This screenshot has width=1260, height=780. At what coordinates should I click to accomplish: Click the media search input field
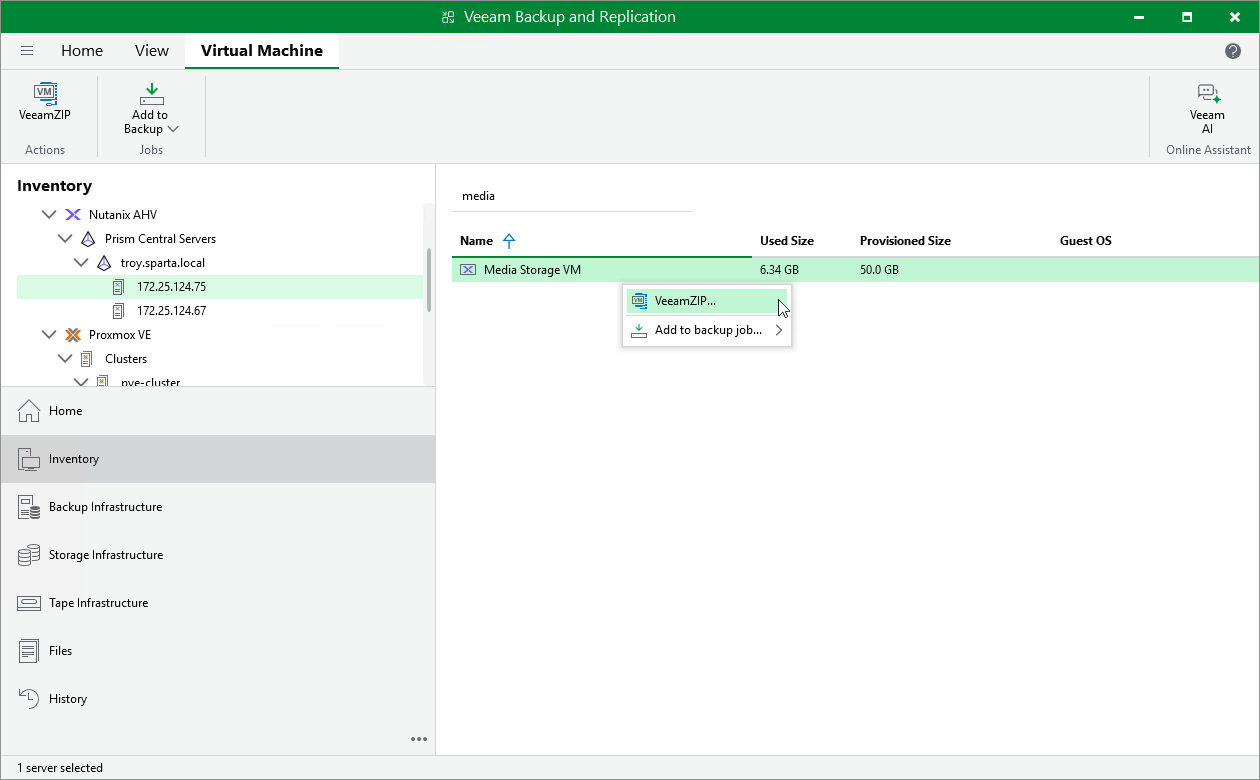[x=570, y=196]
